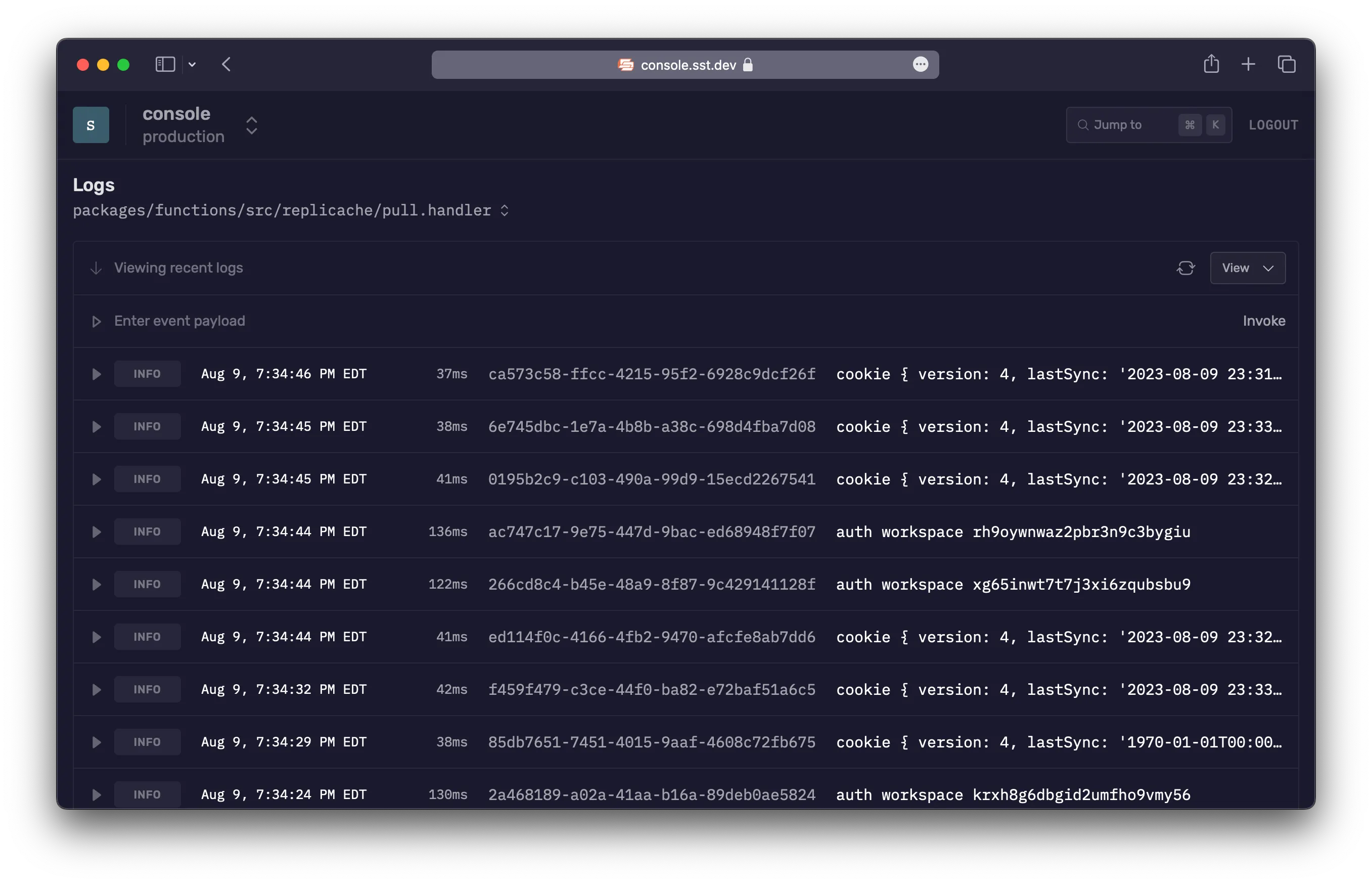The width and height of the screenshot is (1372, 884).
Task: Open a new tab with plus icon
Action: [1248, 64]
